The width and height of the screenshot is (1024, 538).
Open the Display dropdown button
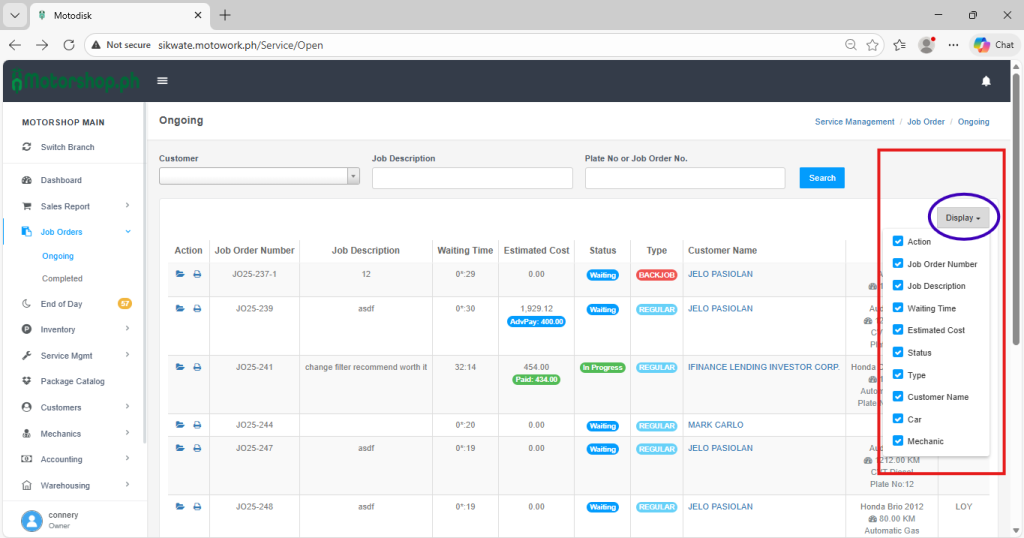click(965, 218)
